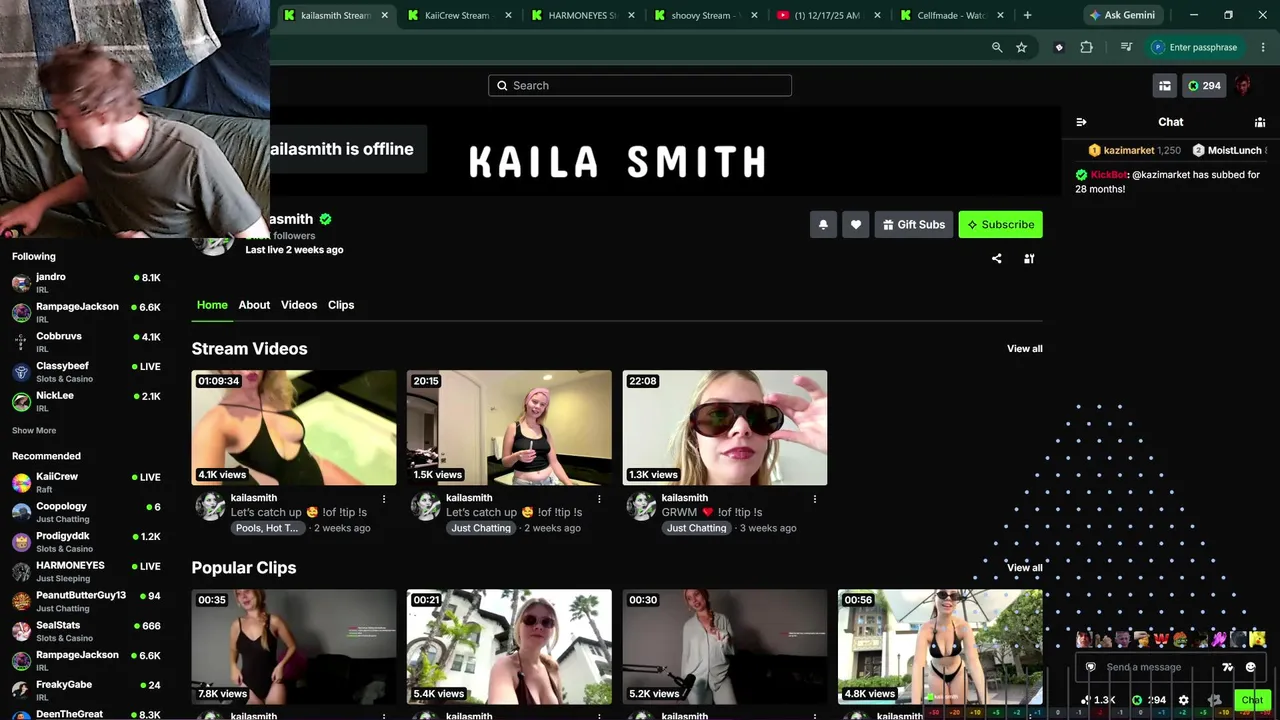Open options menu for the 01:09:34 video
Screen dimensions: 1280x720
pos(384,498)
